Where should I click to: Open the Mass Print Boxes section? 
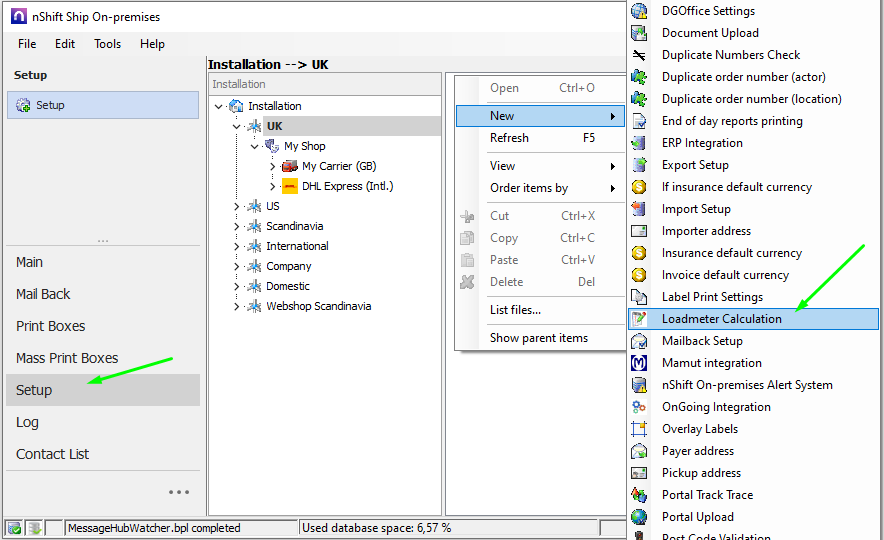(x=67, y=358)
